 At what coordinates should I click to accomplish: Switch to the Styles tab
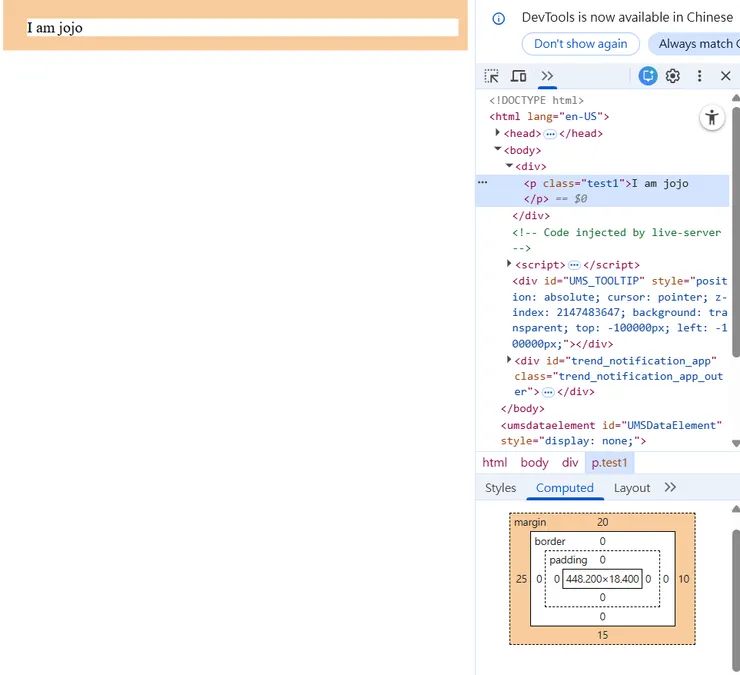500,488
